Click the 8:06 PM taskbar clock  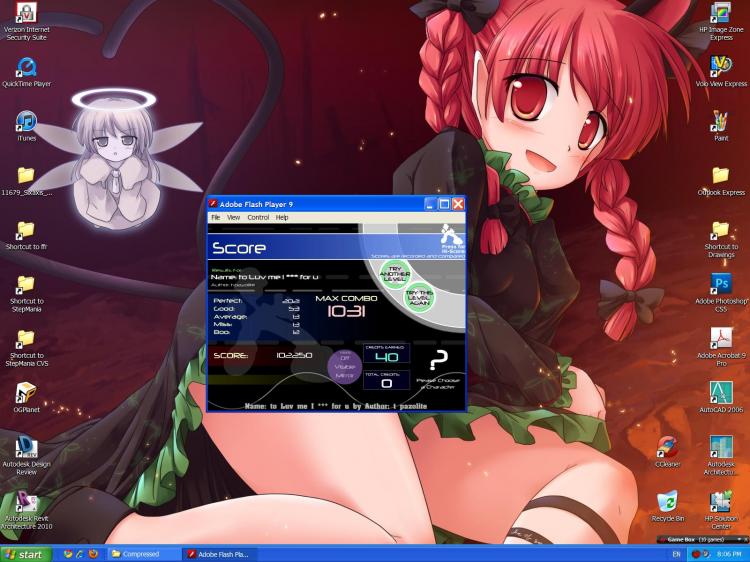(729, 554)
